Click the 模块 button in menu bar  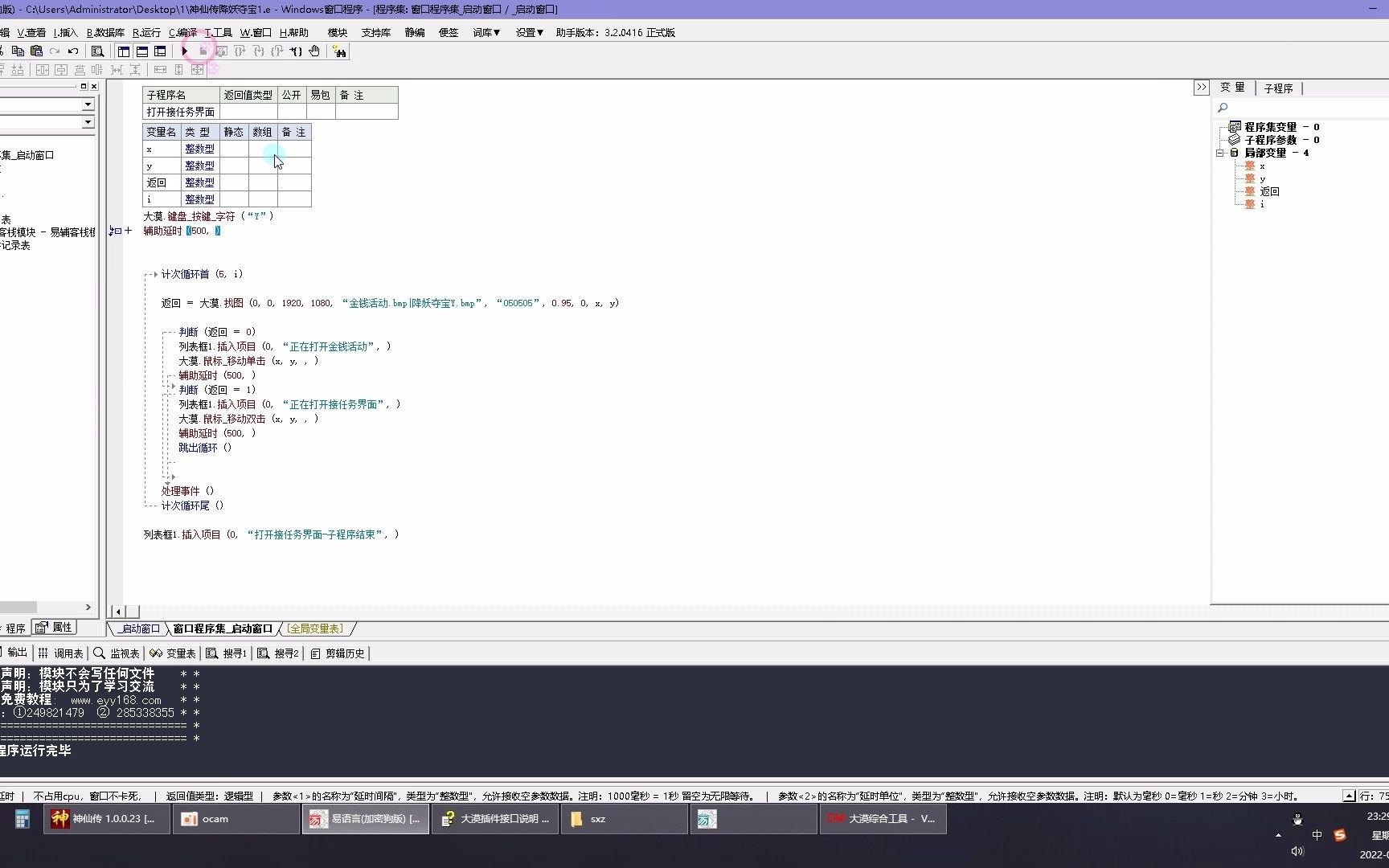coord(338,33)
